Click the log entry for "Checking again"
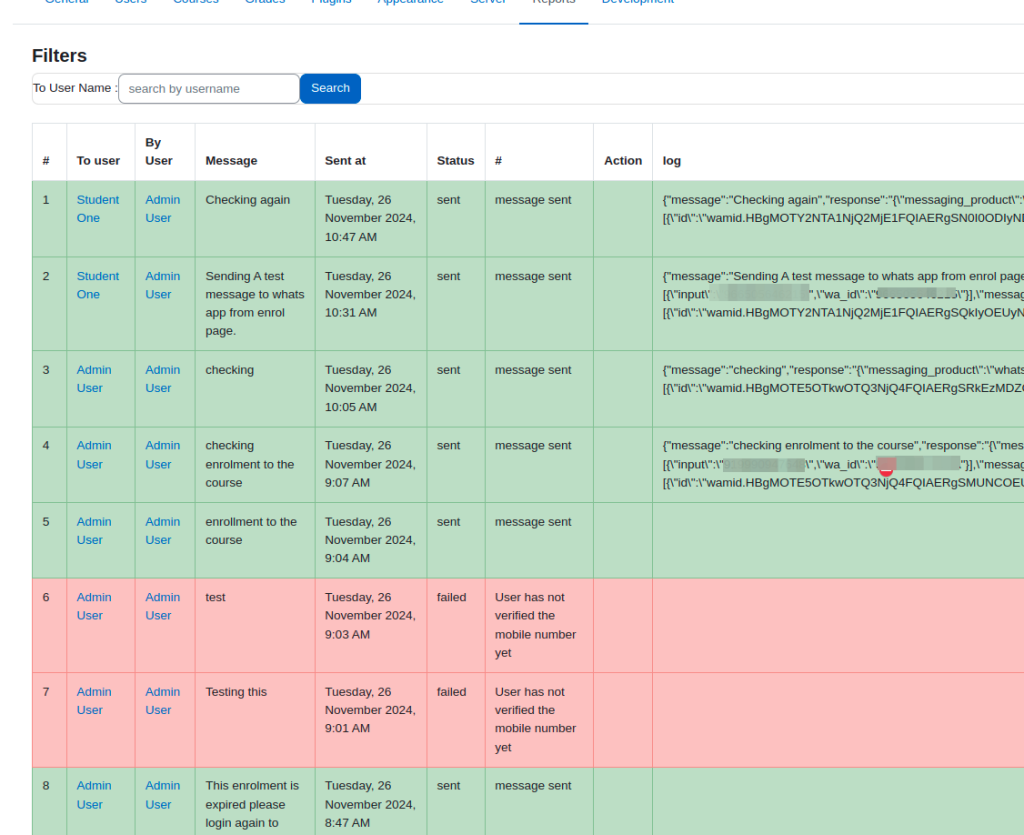This screenshot has width=1024, height=835. [843, 209]
